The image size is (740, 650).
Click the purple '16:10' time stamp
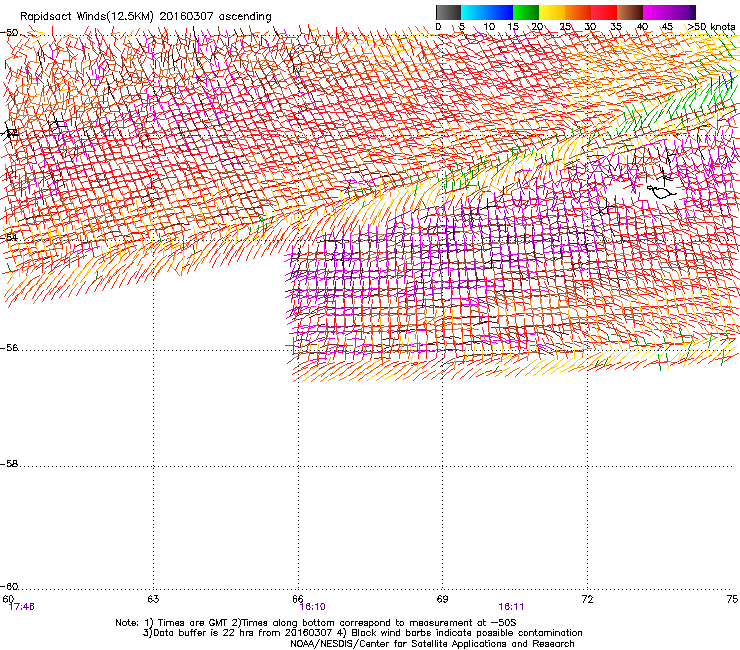312,607
